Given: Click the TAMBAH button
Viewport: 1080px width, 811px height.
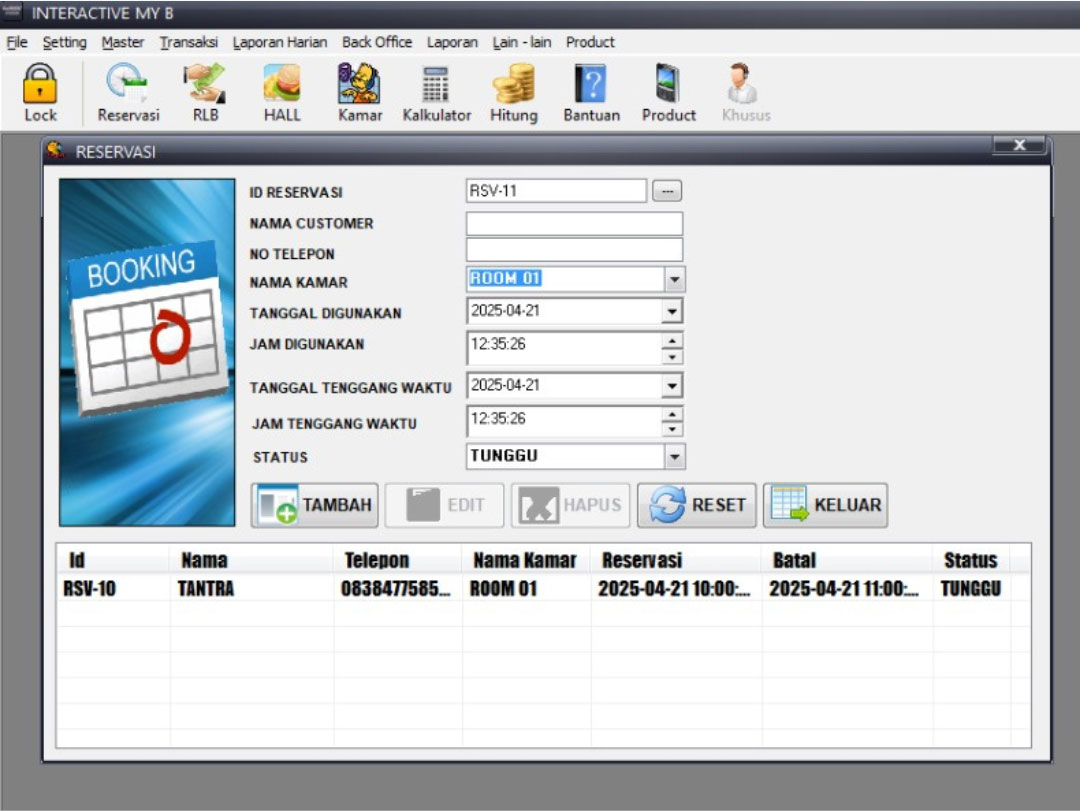Looking at the screenshot, I should coord(315,505).
